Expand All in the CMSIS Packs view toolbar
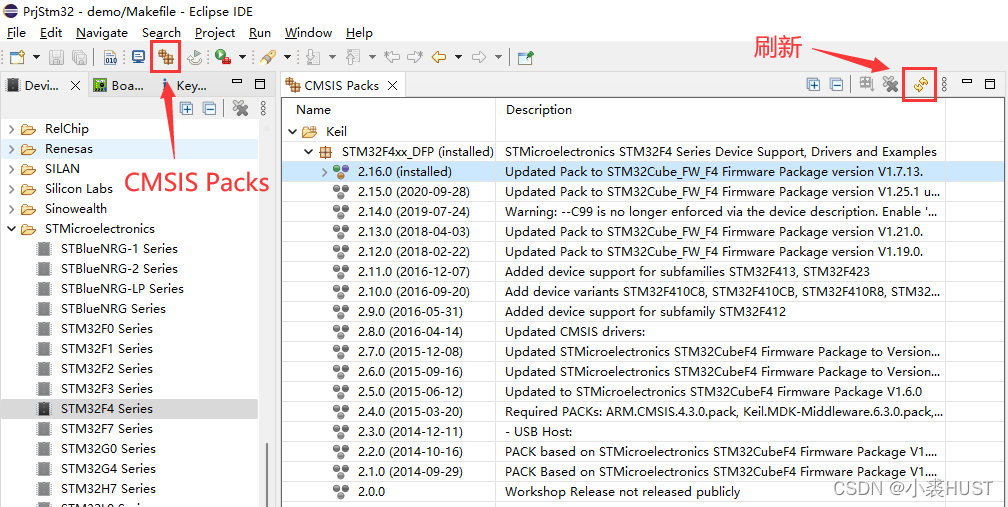This screenshot has width=1008, height=507. tap(813, 84)
